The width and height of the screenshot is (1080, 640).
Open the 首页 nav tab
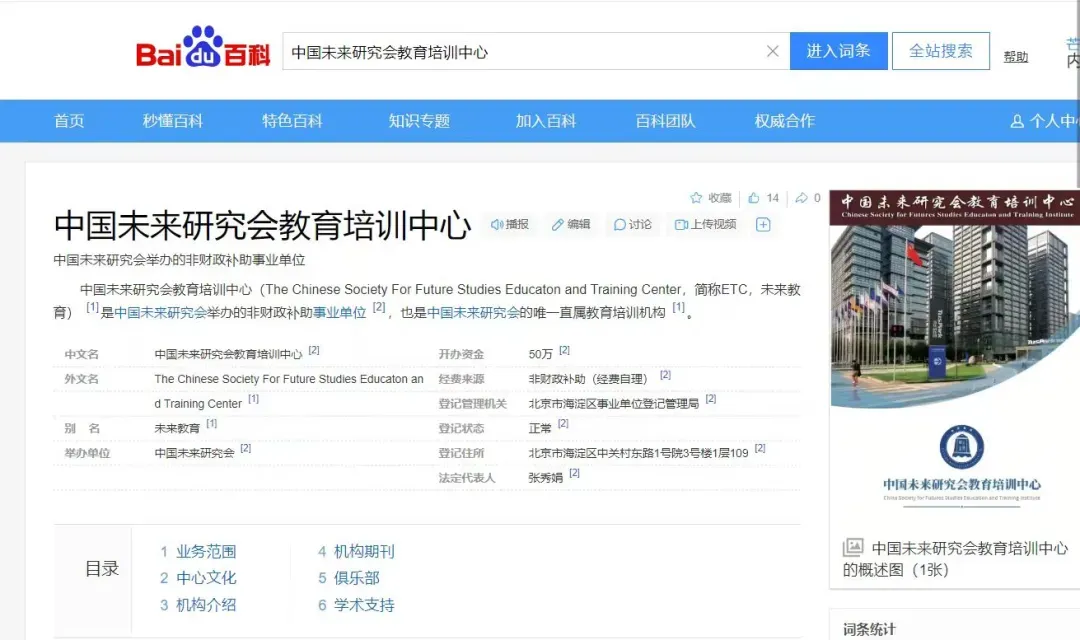coord(69,121)
